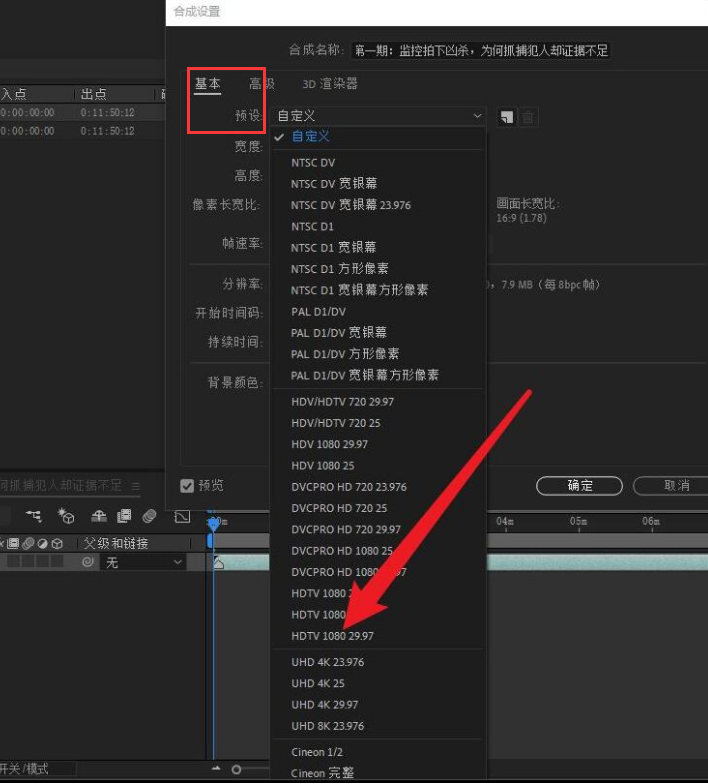Click the frame blending column header icon
708x784 pixels.
tap(14, 544)
